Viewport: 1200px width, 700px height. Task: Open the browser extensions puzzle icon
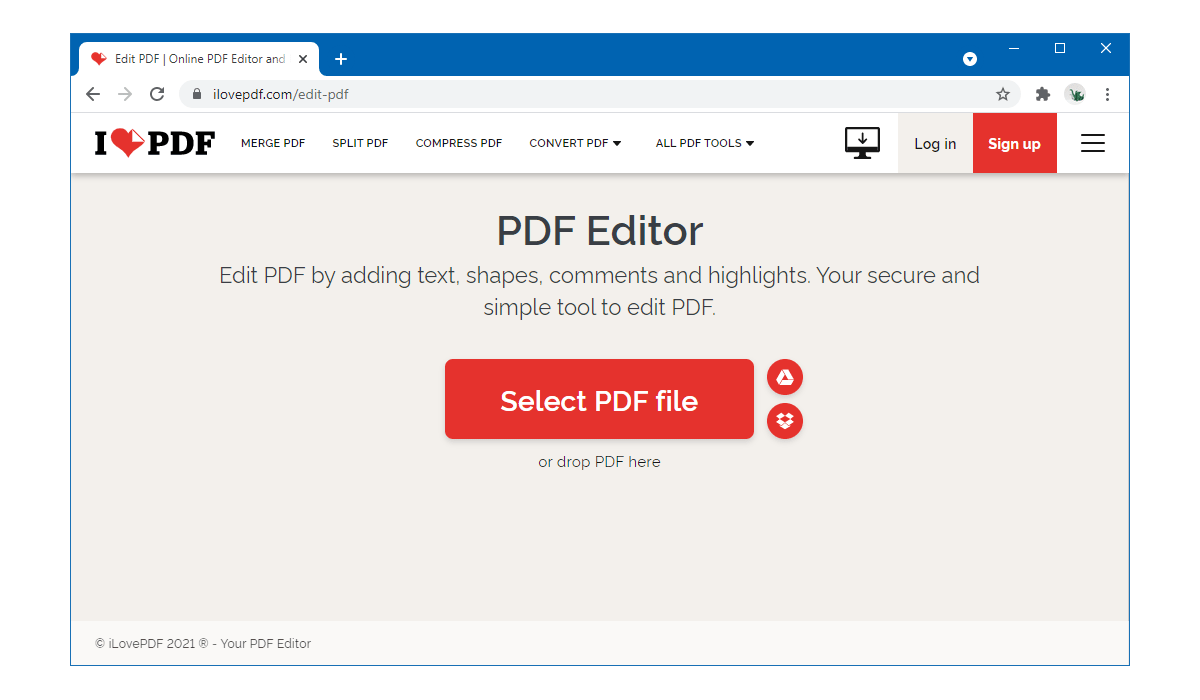click(1043, 94)
